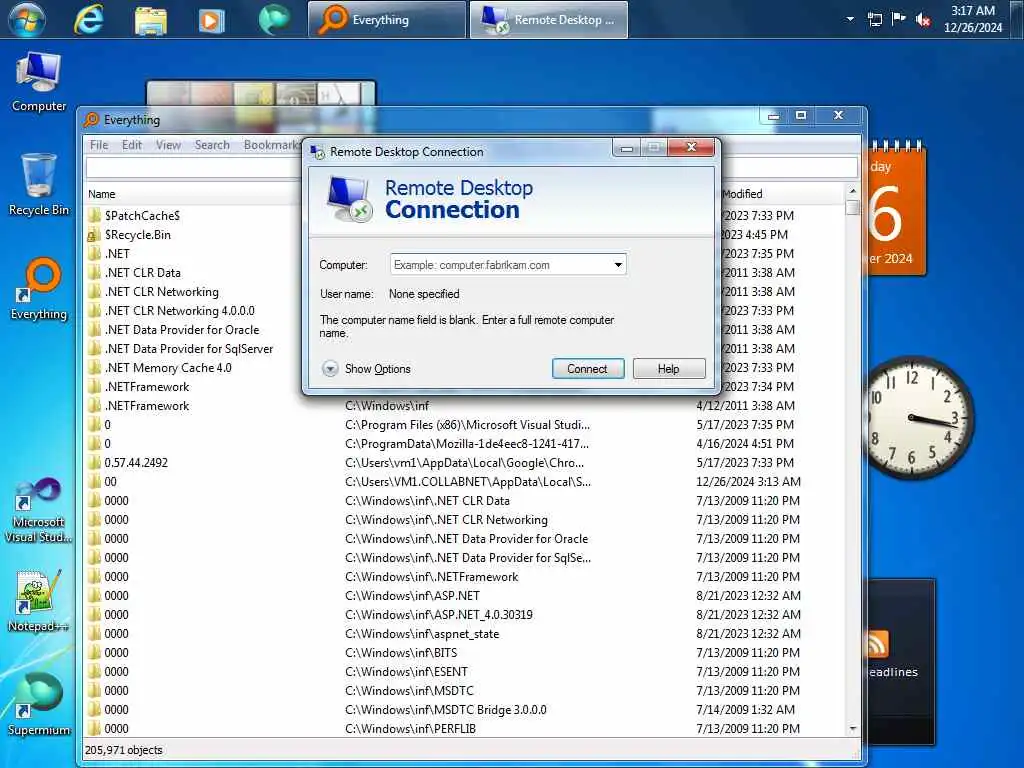Minimize the Remote Desktop Connection dialog
The width and height of the screenshot is (1024, 768).
click(627, 148)
